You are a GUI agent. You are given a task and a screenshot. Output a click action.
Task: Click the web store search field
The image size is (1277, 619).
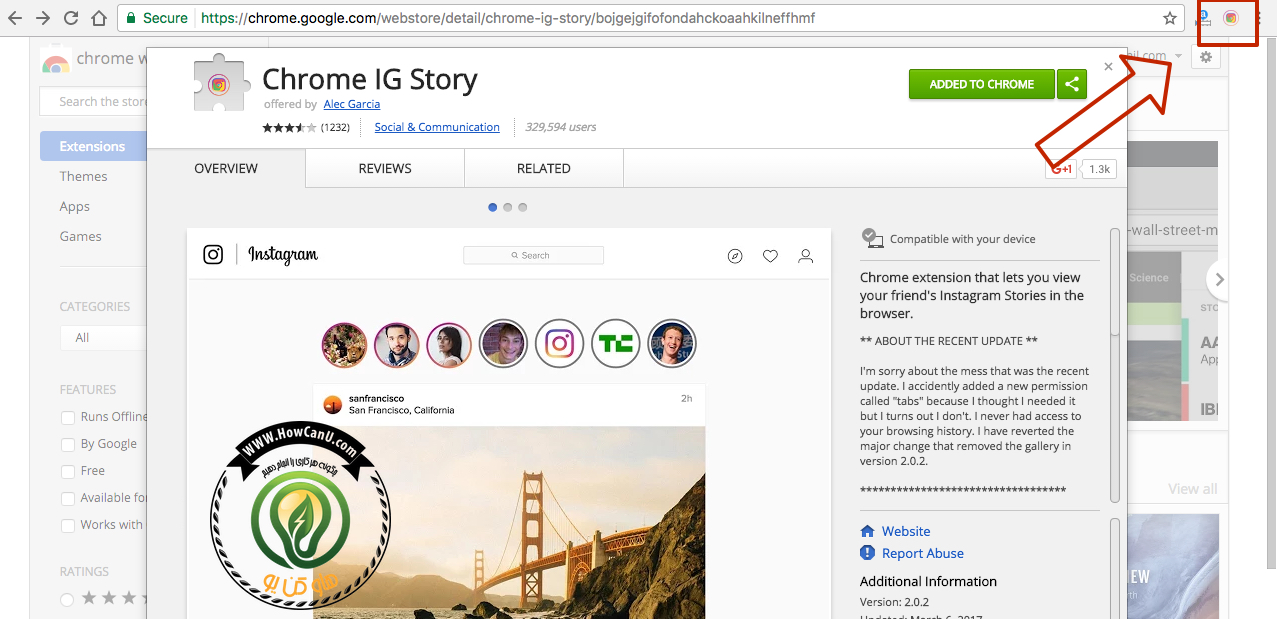93,101
